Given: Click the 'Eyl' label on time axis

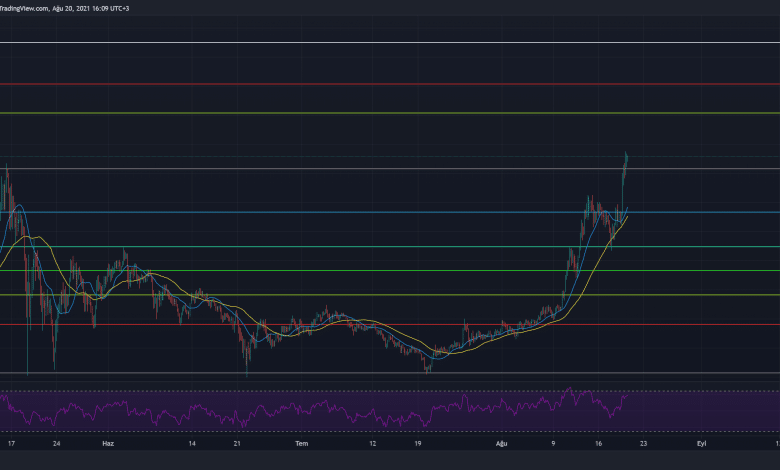Looking at the screenshot, I should click(700, 441).
